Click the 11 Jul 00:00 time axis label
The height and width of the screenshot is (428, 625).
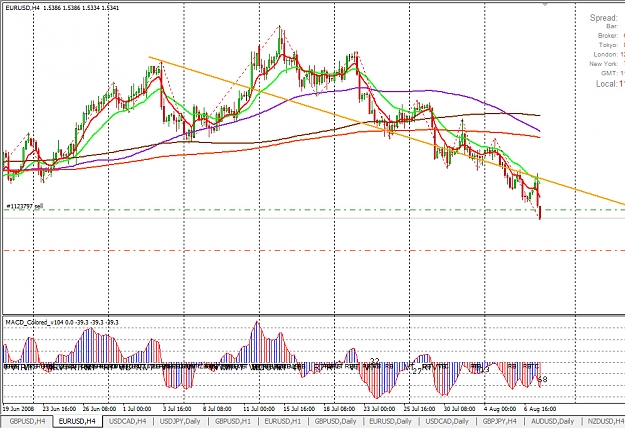coord(259,408)
